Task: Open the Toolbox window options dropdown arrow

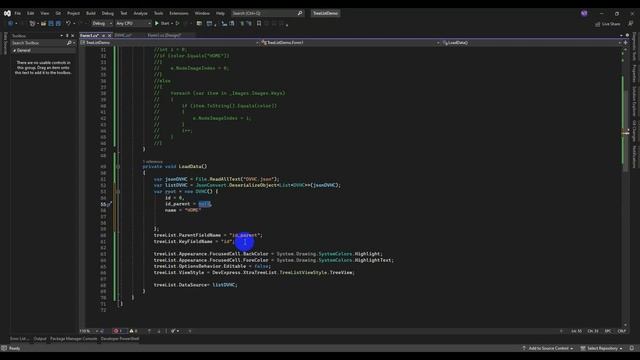Action: point(62,36)
